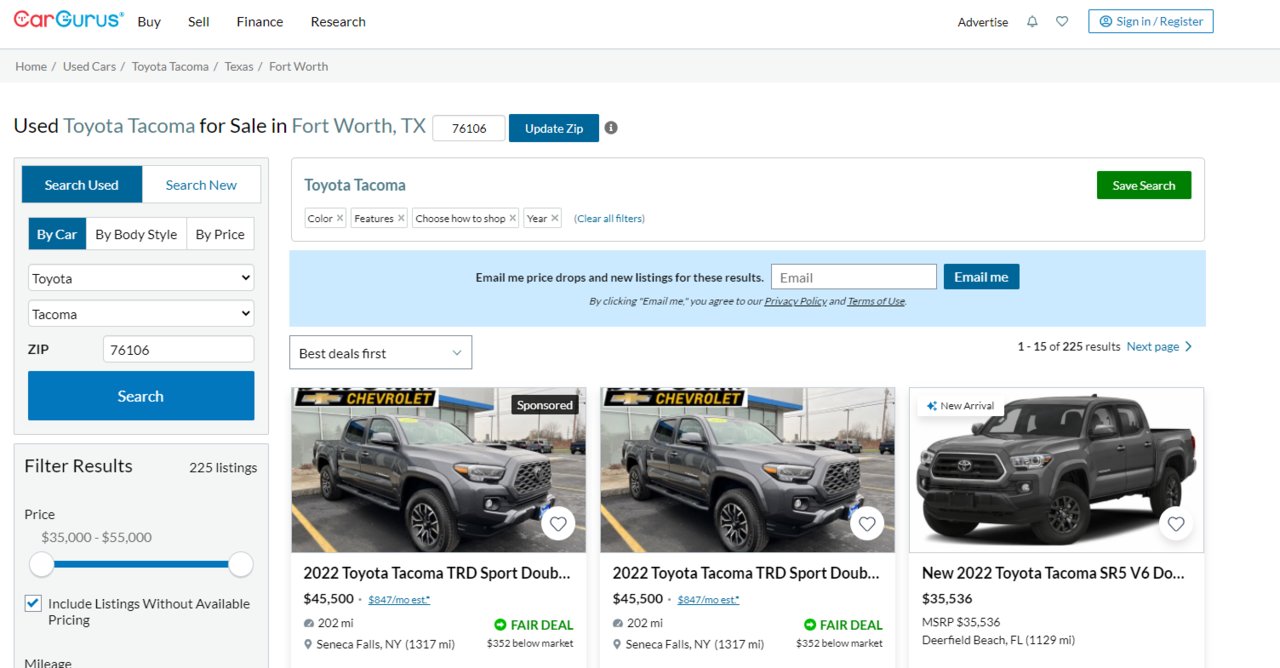Image resolution: width=1280 pixels, height=668 pixels.
Task: Click the Next page chevron arrow
Action: click(x=1189, y=347)
